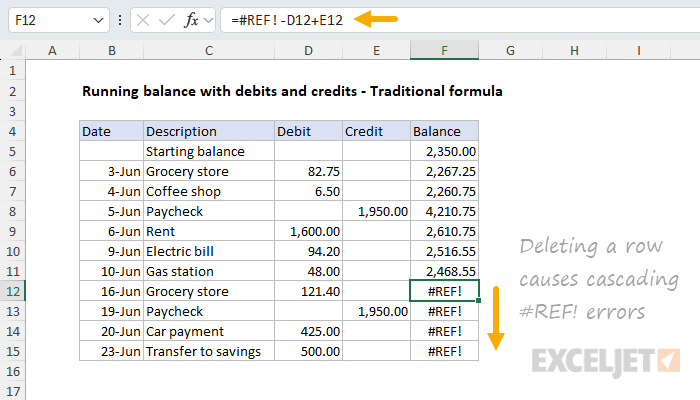
Task: Click the balance cell '2,610.75'
Action: tap(444, 231)
